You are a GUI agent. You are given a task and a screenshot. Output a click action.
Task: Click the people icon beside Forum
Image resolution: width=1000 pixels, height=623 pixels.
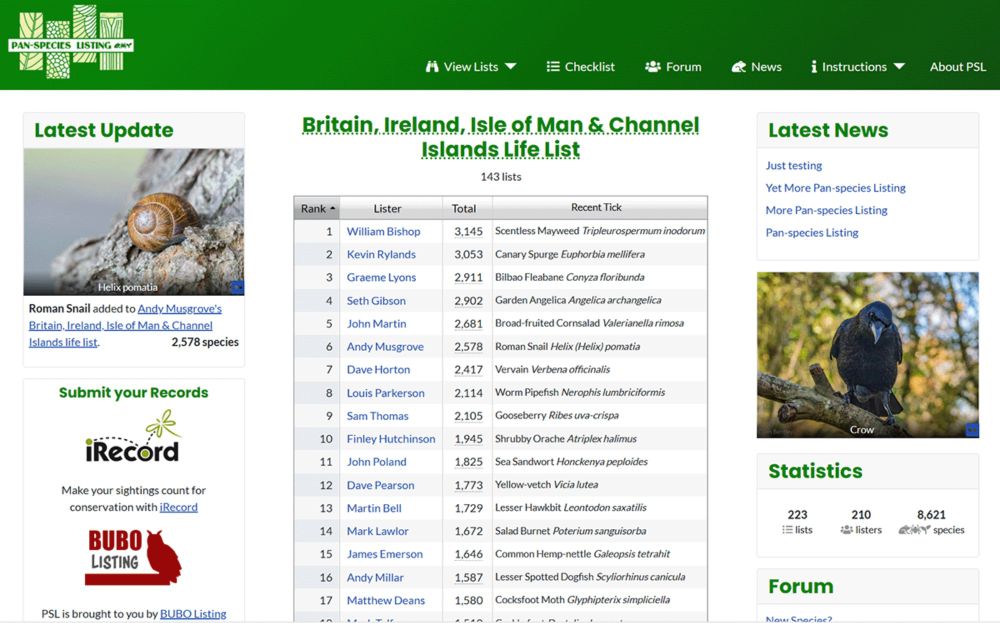click(x=652, y=66)
